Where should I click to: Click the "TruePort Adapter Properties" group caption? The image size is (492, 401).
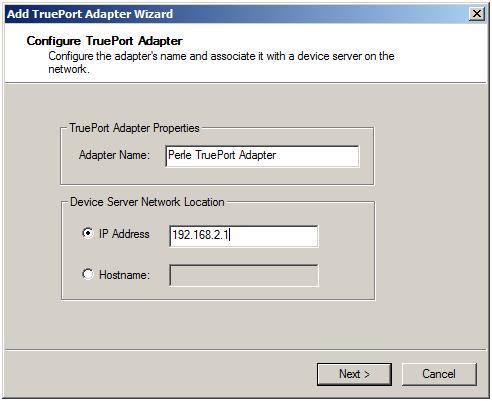click(134, 128)
